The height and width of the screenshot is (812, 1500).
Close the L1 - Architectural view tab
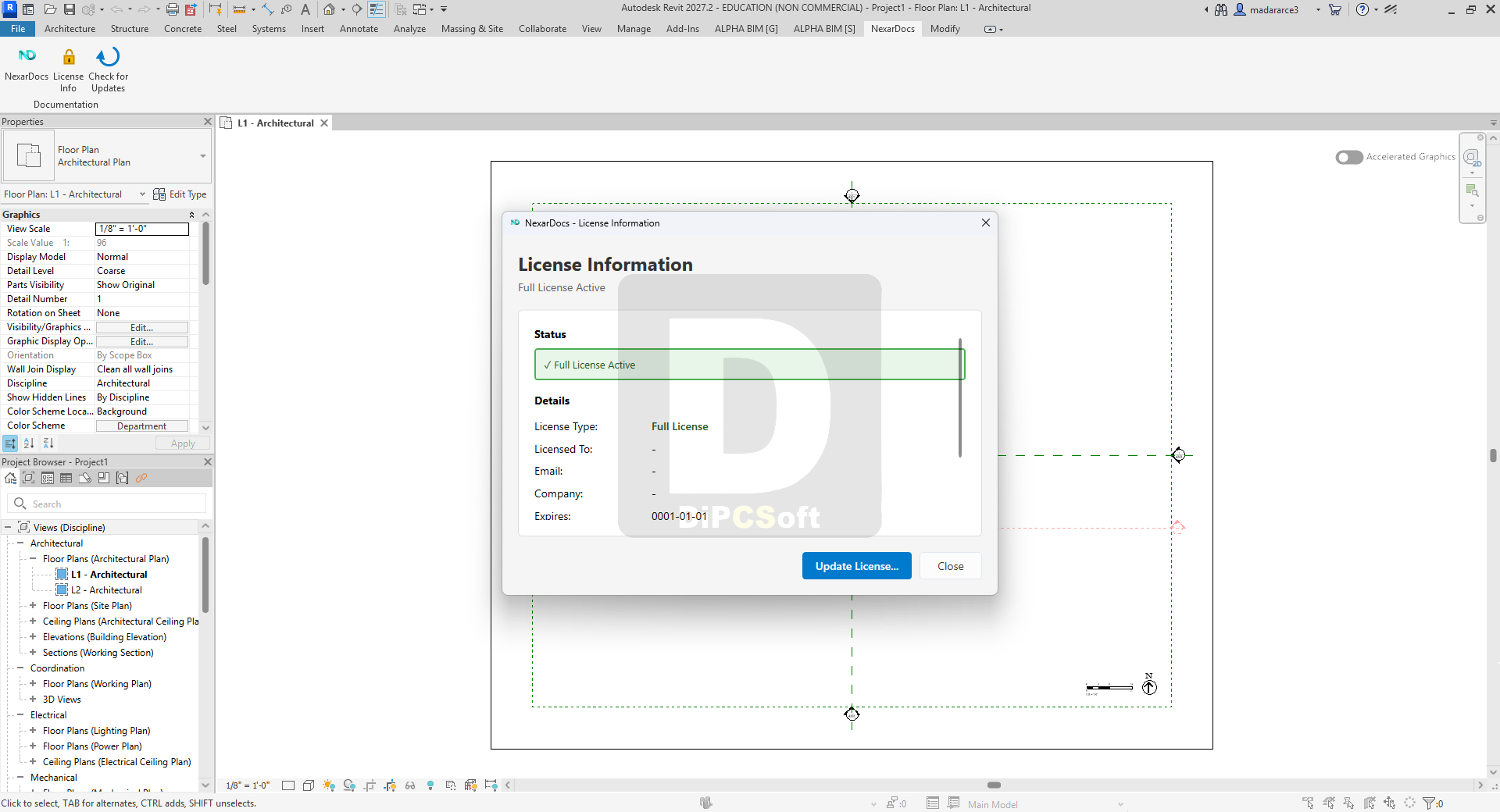coord(324,123)
